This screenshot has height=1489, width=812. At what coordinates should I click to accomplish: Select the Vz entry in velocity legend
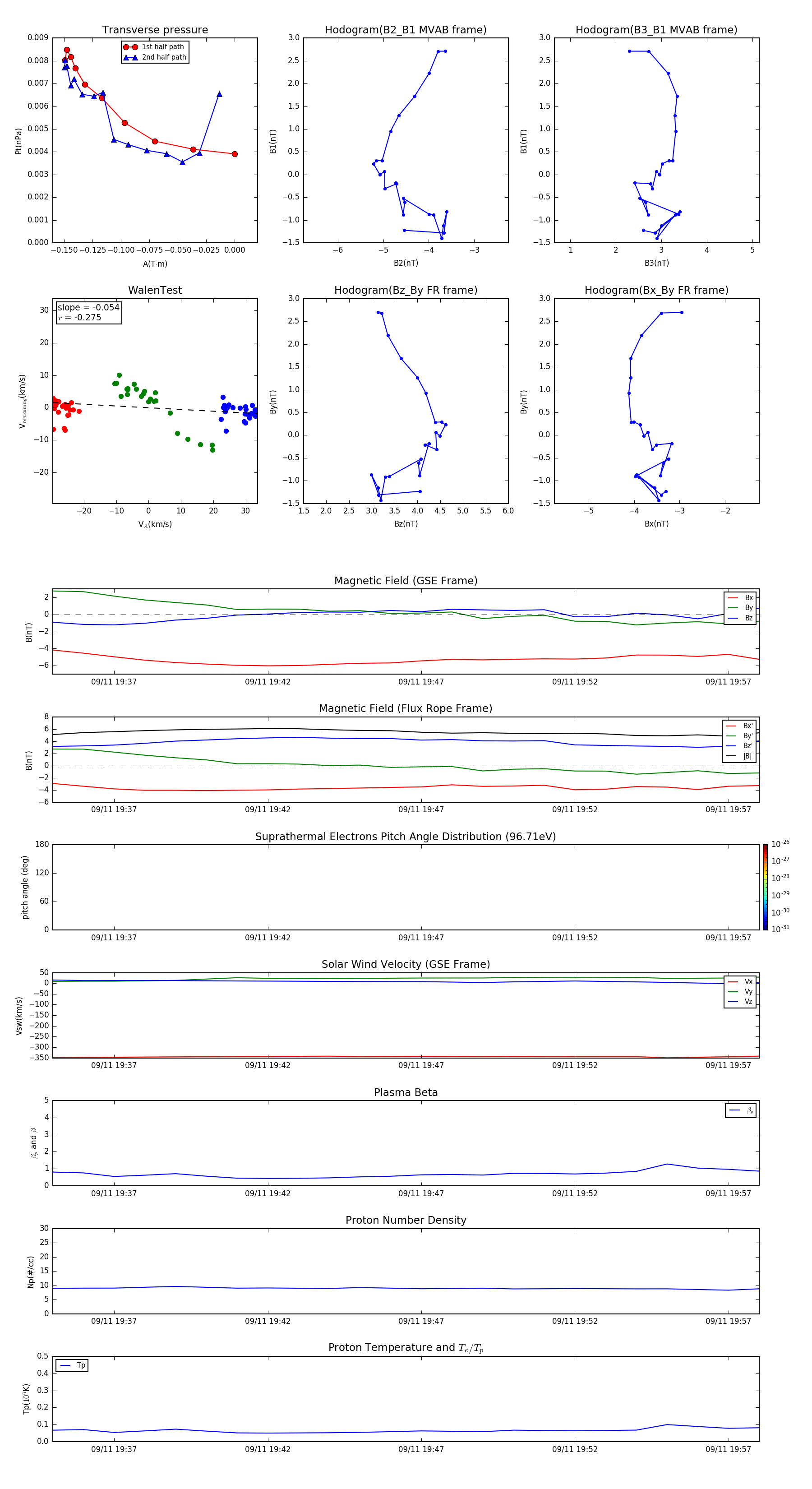pyautogui.click(x=740, y=1002)
